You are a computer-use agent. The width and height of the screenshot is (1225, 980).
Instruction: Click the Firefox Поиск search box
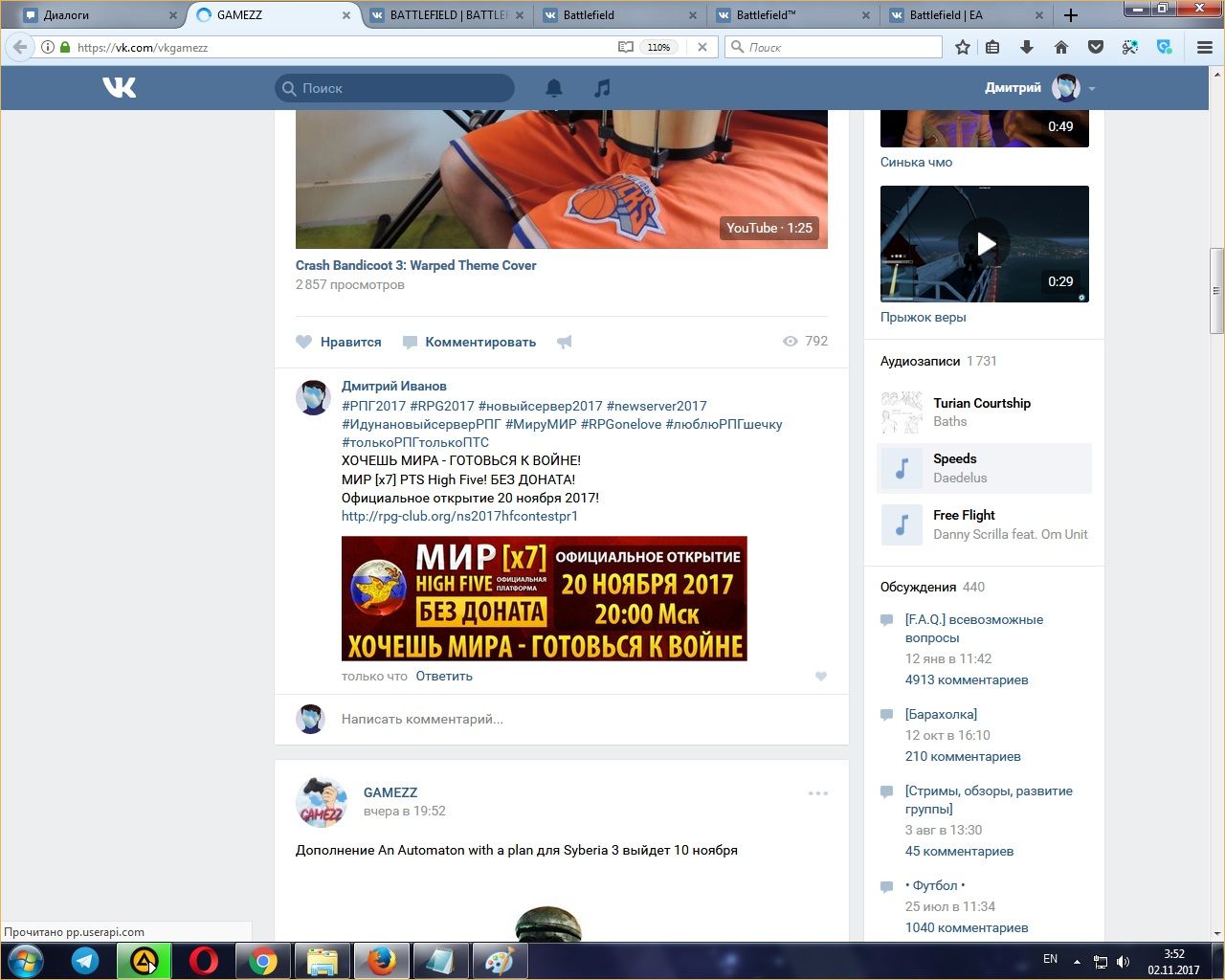coord(834,47)
